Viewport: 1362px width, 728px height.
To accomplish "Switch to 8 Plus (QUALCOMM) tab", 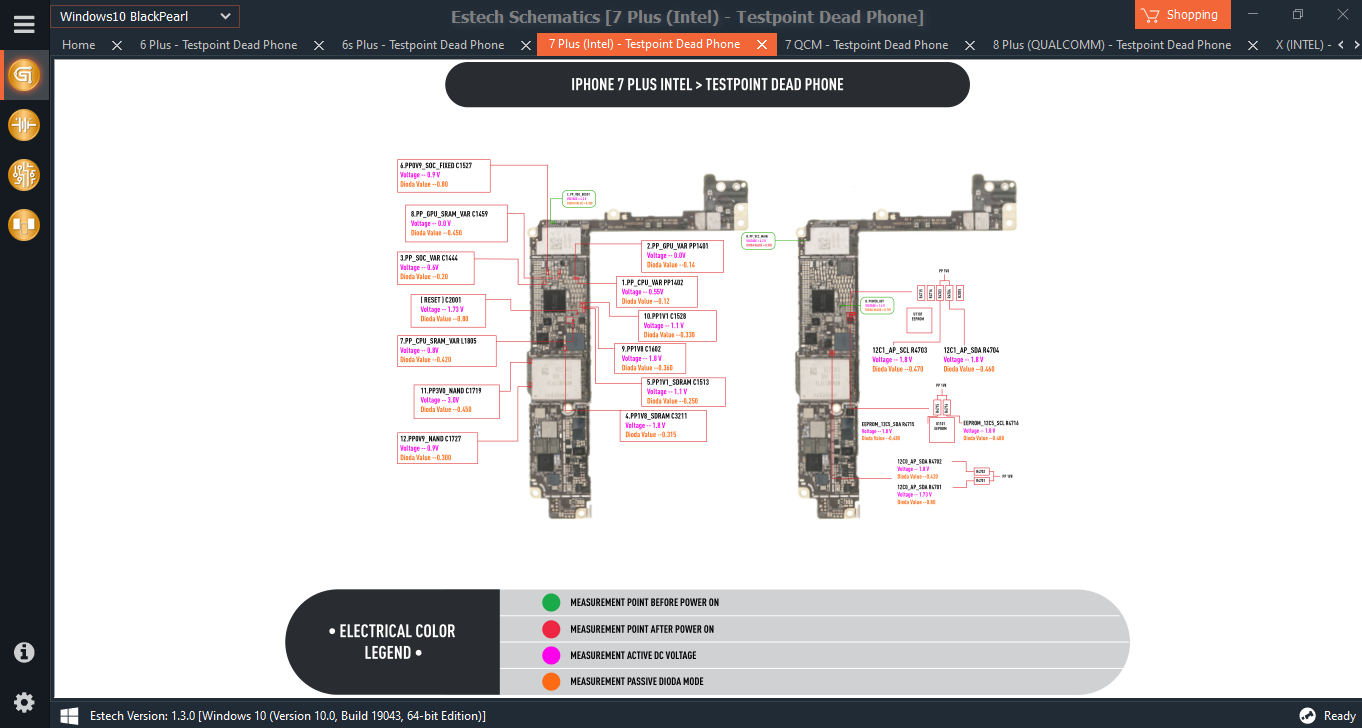I will coord(1112,45).
